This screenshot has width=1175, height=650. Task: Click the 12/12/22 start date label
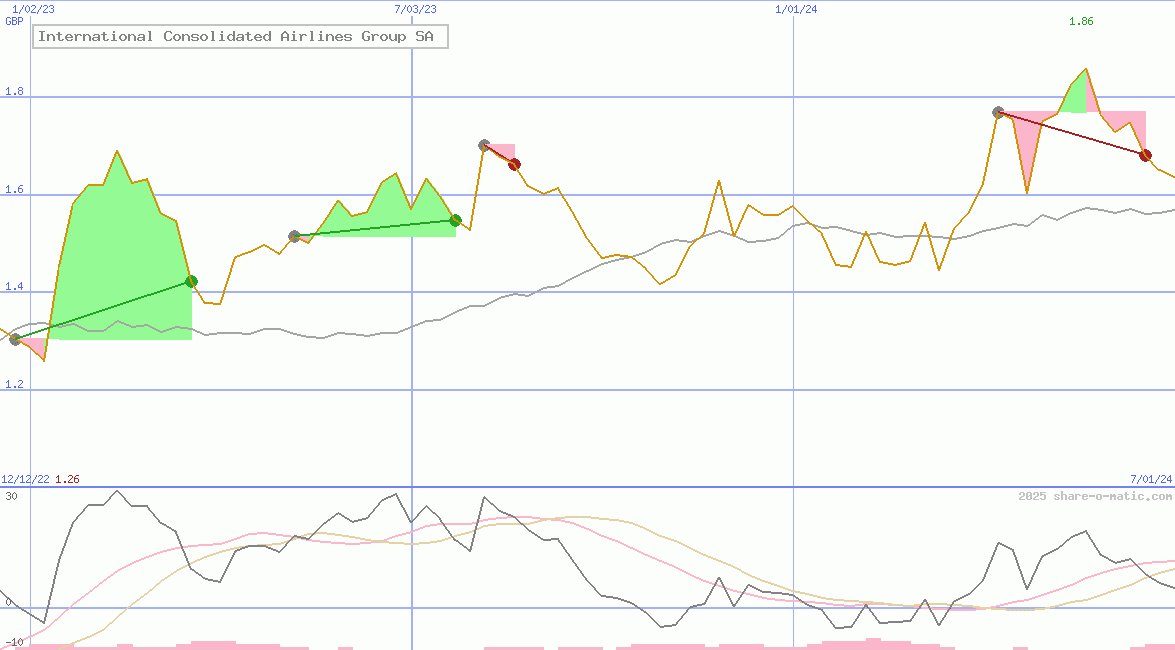click(25, 479)
